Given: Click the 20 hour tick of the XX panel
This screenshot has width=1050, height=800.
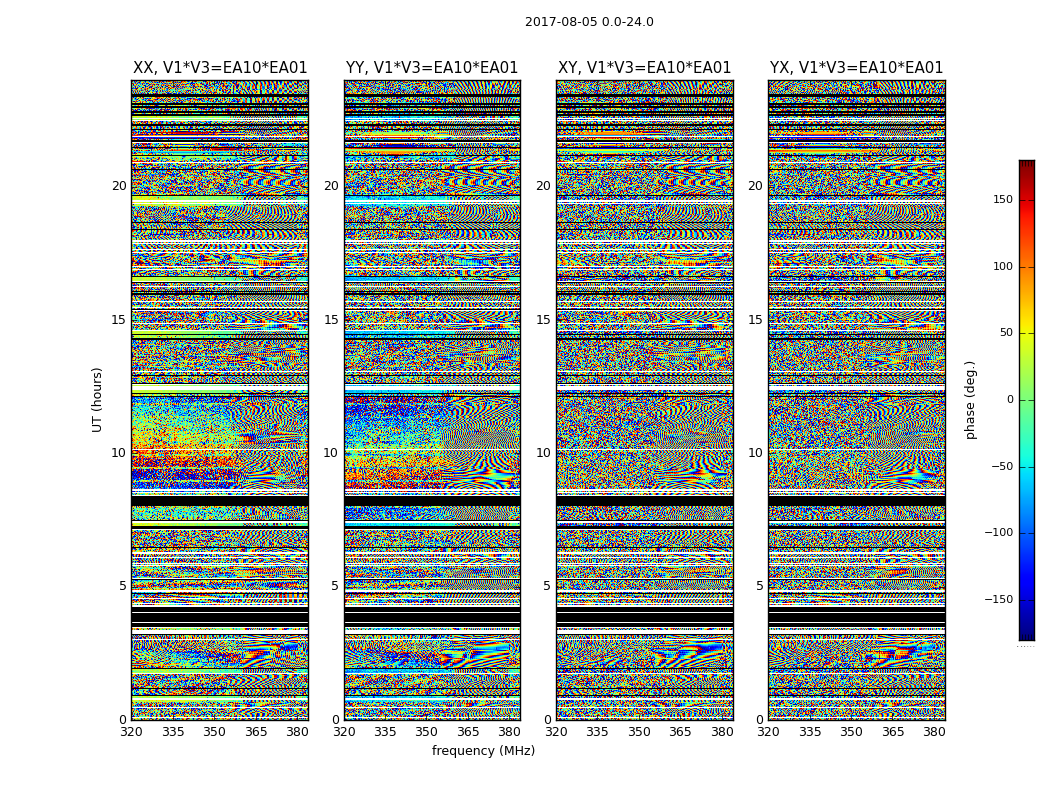Looking at the screenshot, I should (x=119, y=186).
